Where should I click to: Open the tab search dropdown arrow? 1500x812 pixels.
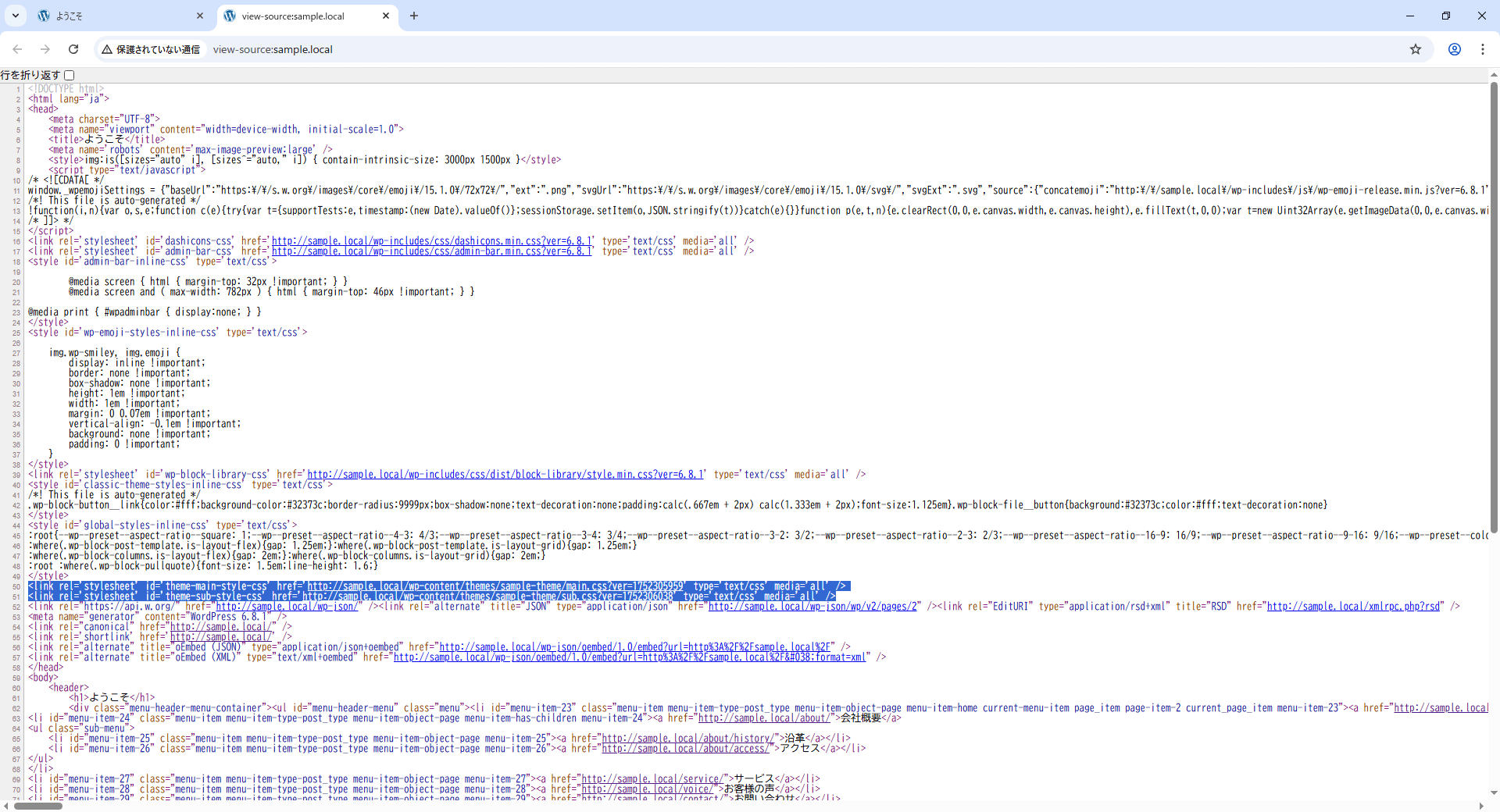15,16
